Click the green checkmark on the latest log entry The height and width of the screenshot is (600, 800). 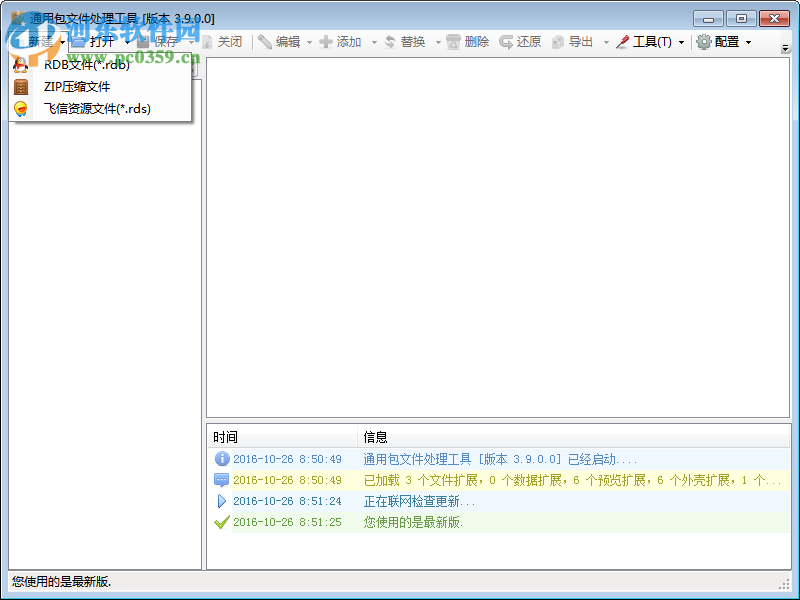click(222, 522)
